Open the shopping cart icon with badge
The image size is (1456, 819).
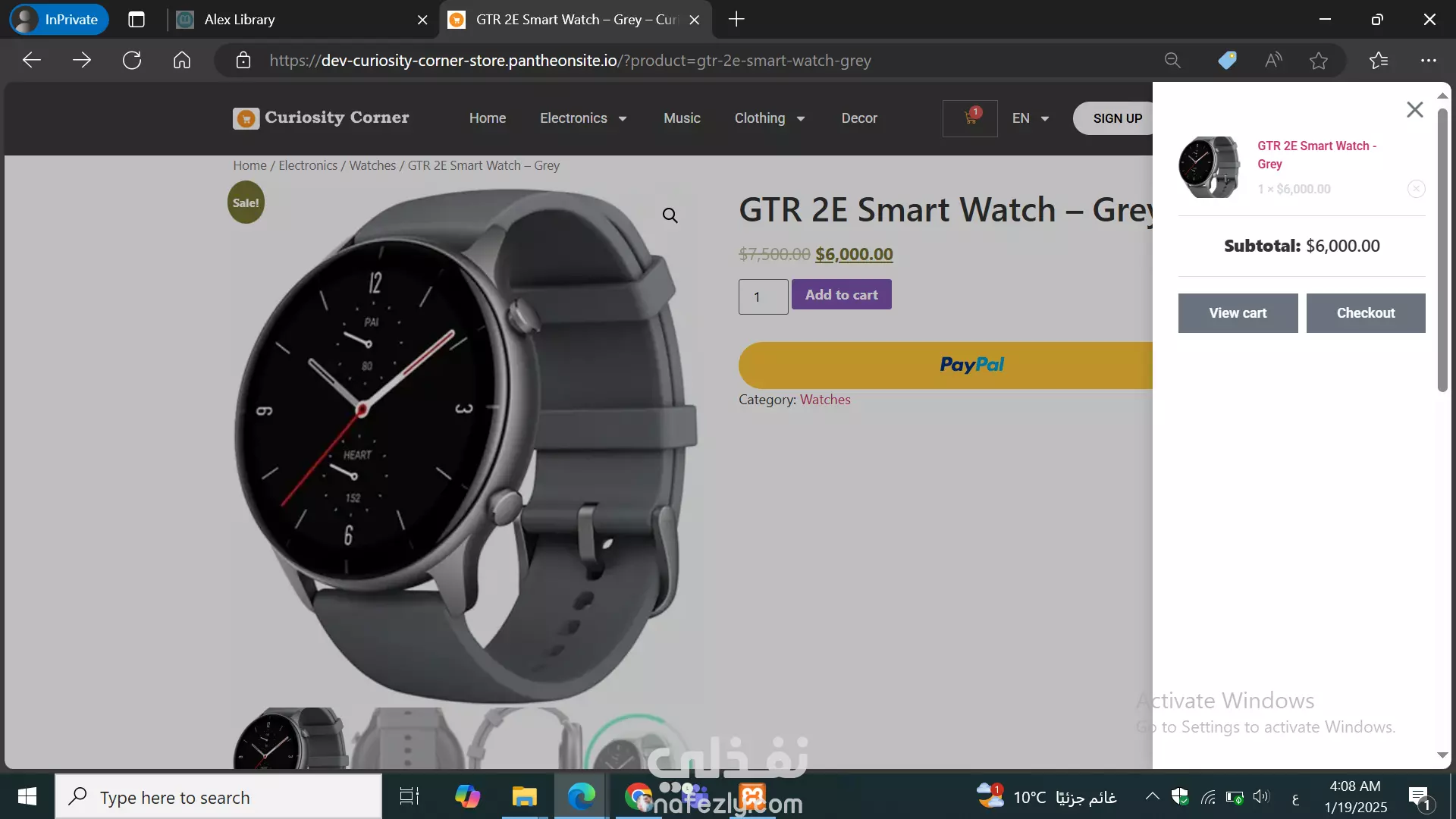970,118
